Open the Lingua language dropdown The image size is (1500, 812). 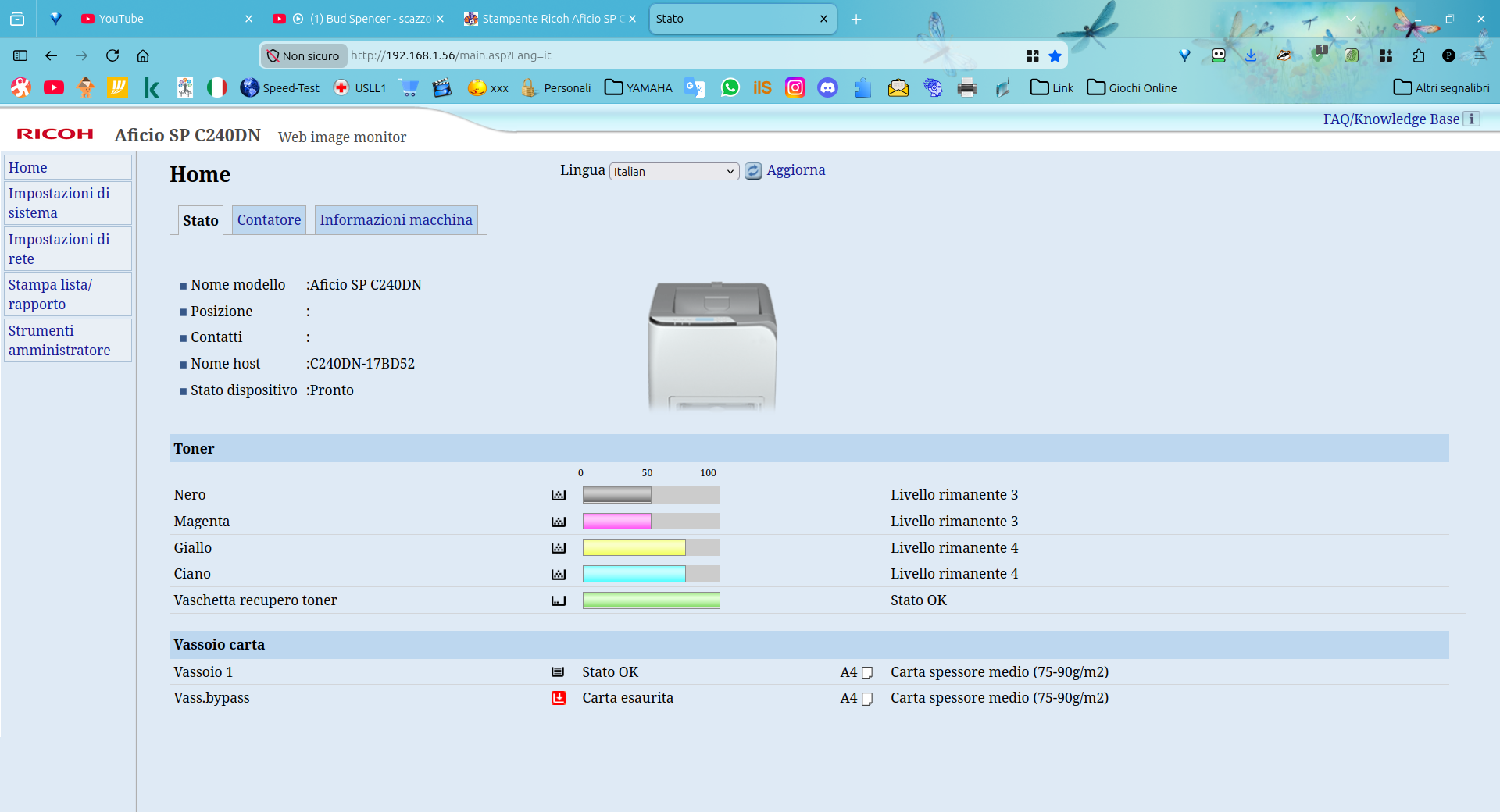click(x=674, y=171)
